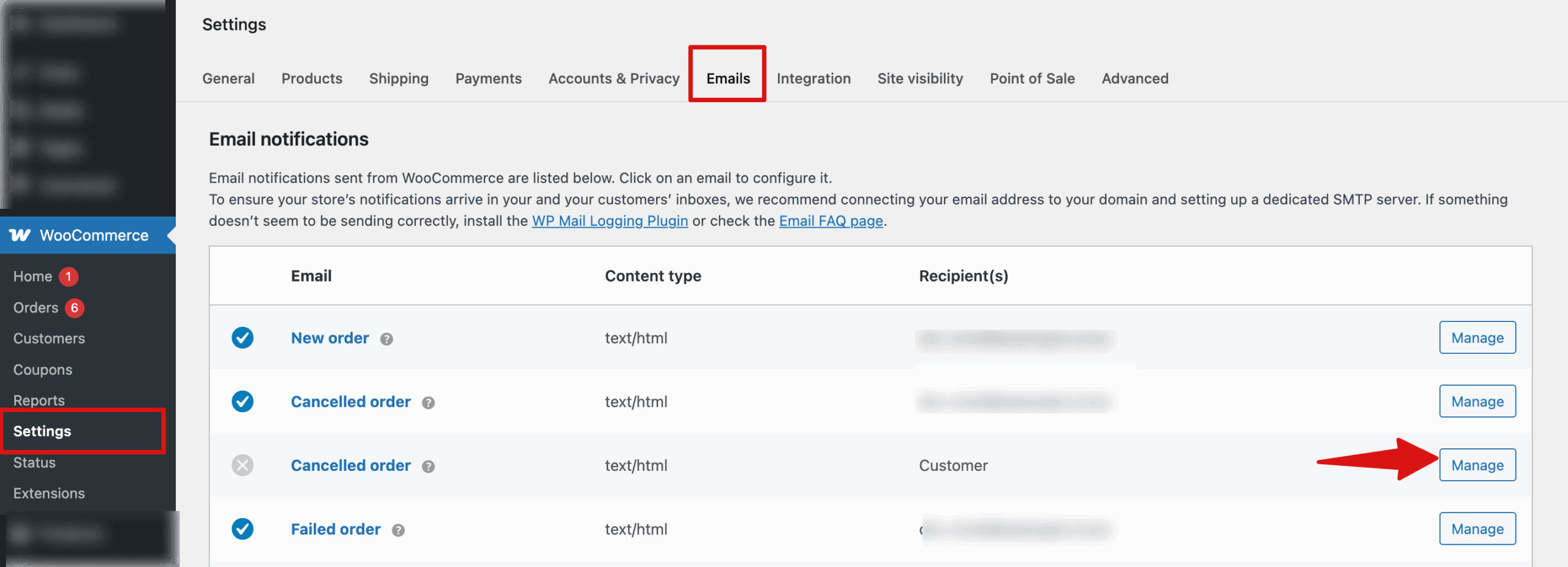Open Extensions in the sidebar

point(49,493)
